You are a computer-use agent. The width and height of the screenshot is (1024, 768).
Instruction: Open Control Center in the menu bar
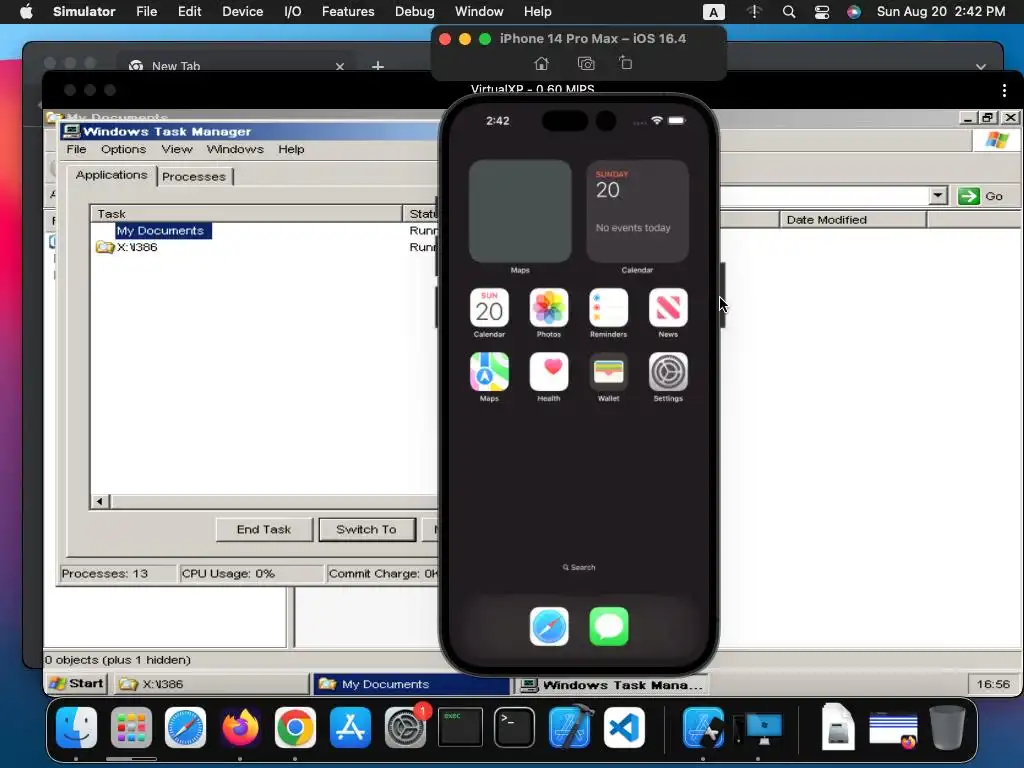(x=822, y=12)
